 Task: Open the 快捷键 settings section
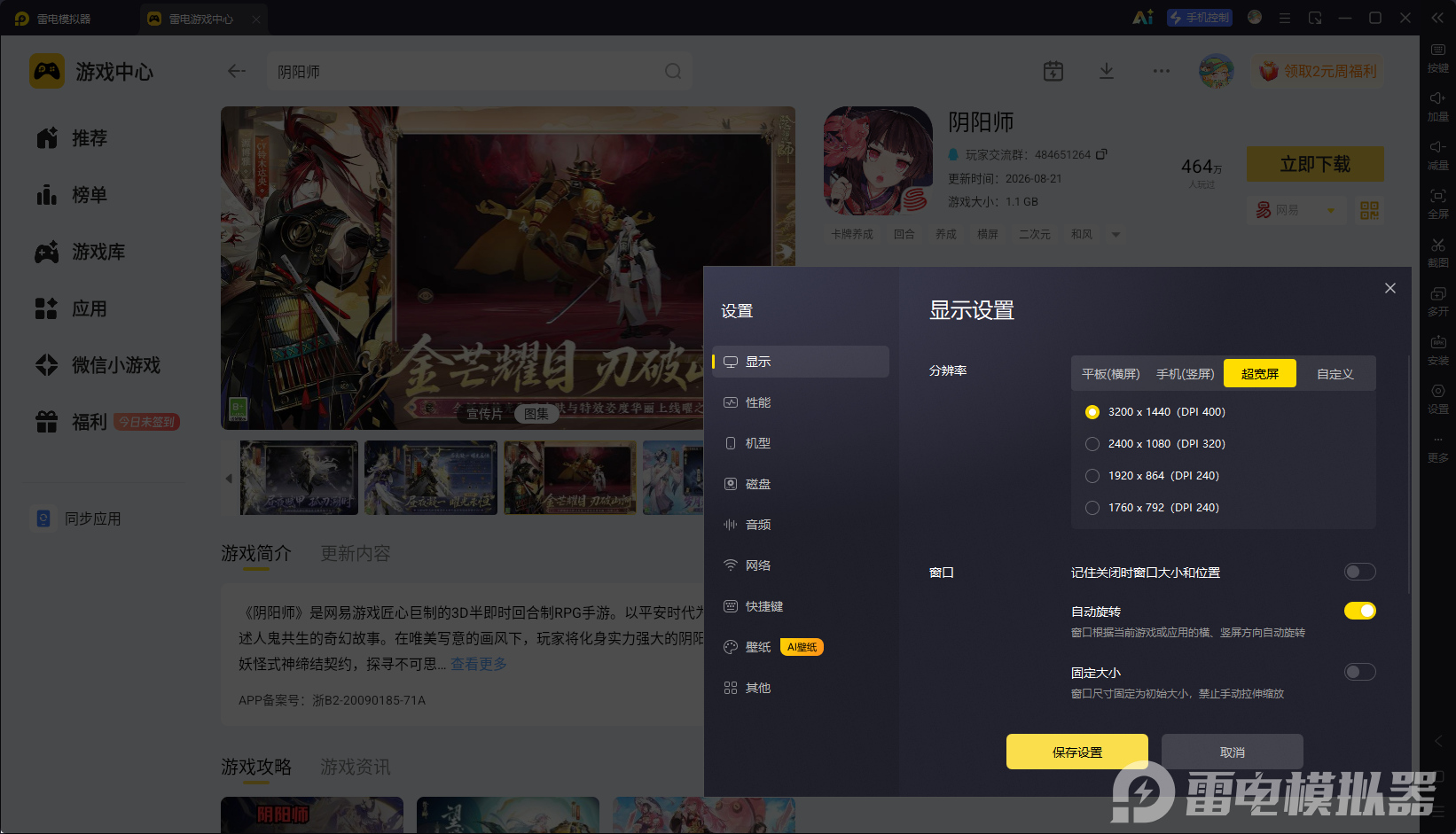(x=801, y=606)
